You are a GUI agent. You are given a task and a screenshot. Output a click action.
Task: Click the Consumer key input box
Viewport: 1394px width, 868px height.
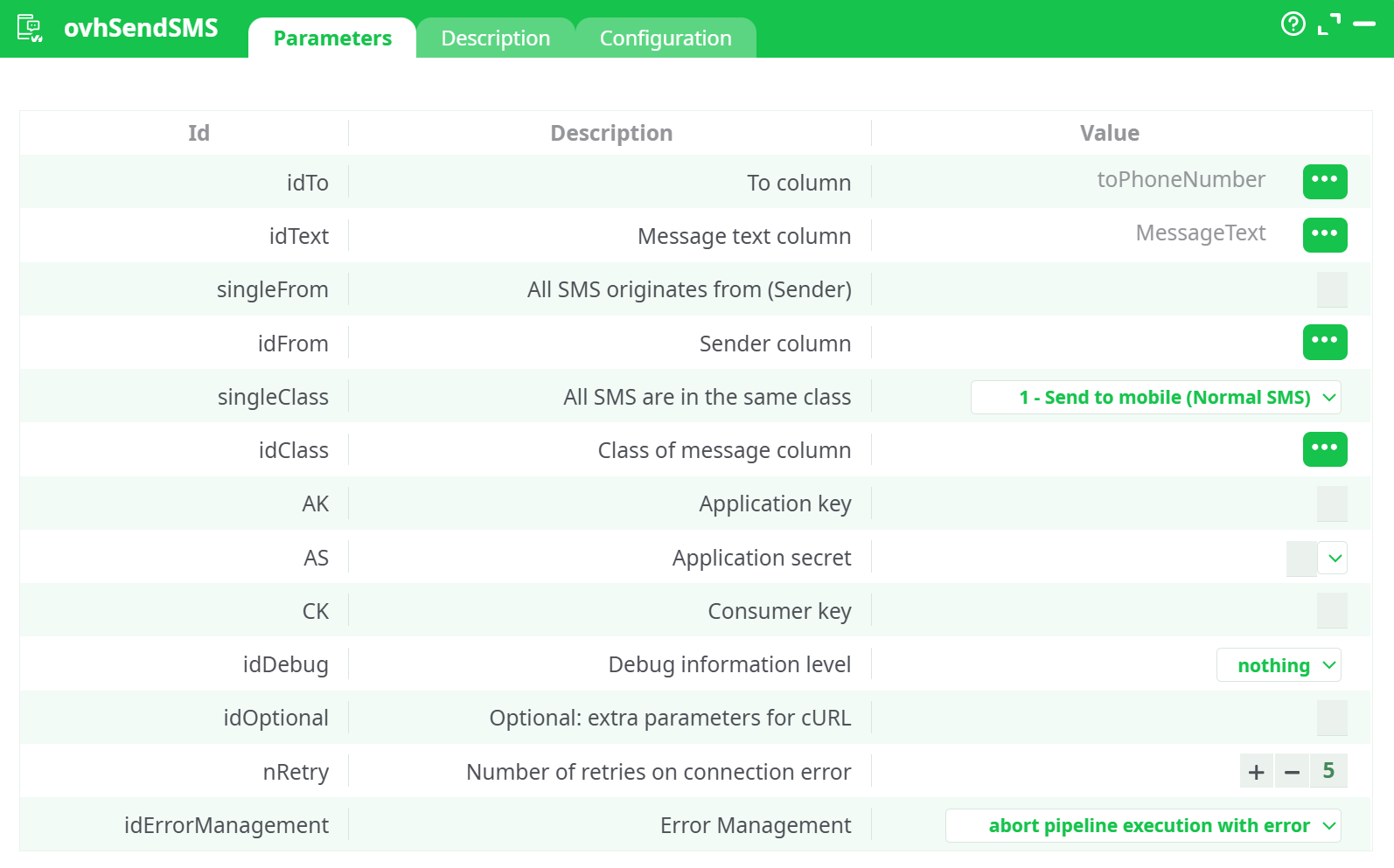(1332, 611)
